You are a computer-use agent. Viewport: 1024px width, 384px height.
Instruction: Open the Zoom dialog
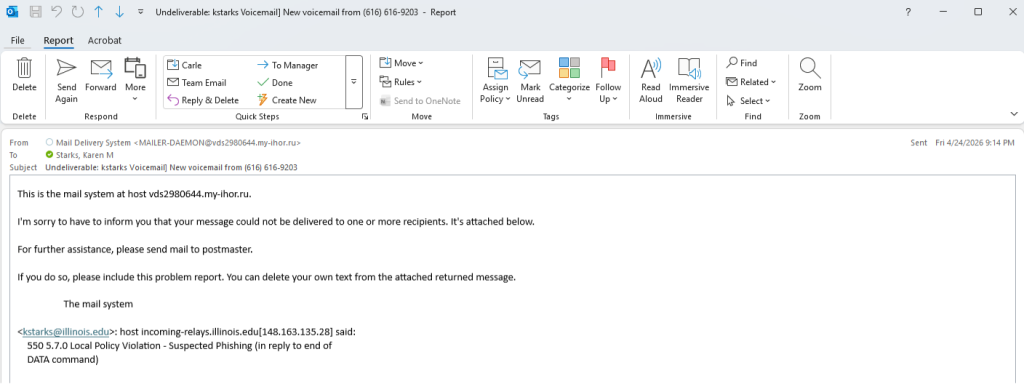click(810, 75)
